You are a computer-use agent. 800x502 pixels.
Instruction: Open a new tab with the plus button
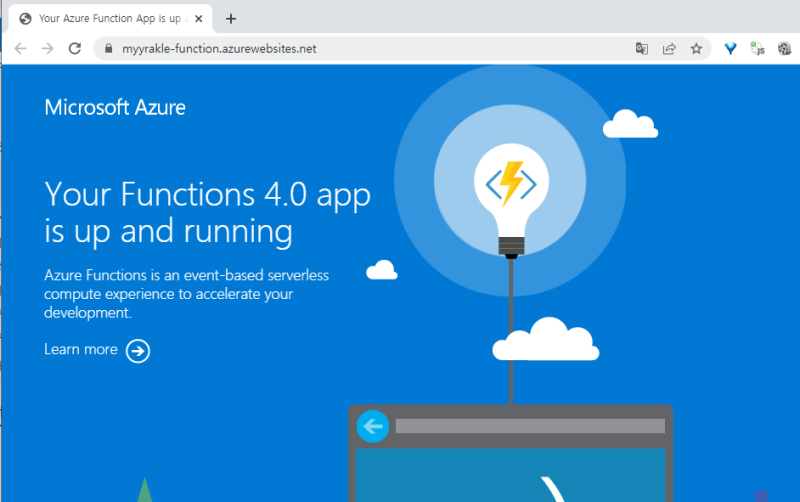coord(231,19)
